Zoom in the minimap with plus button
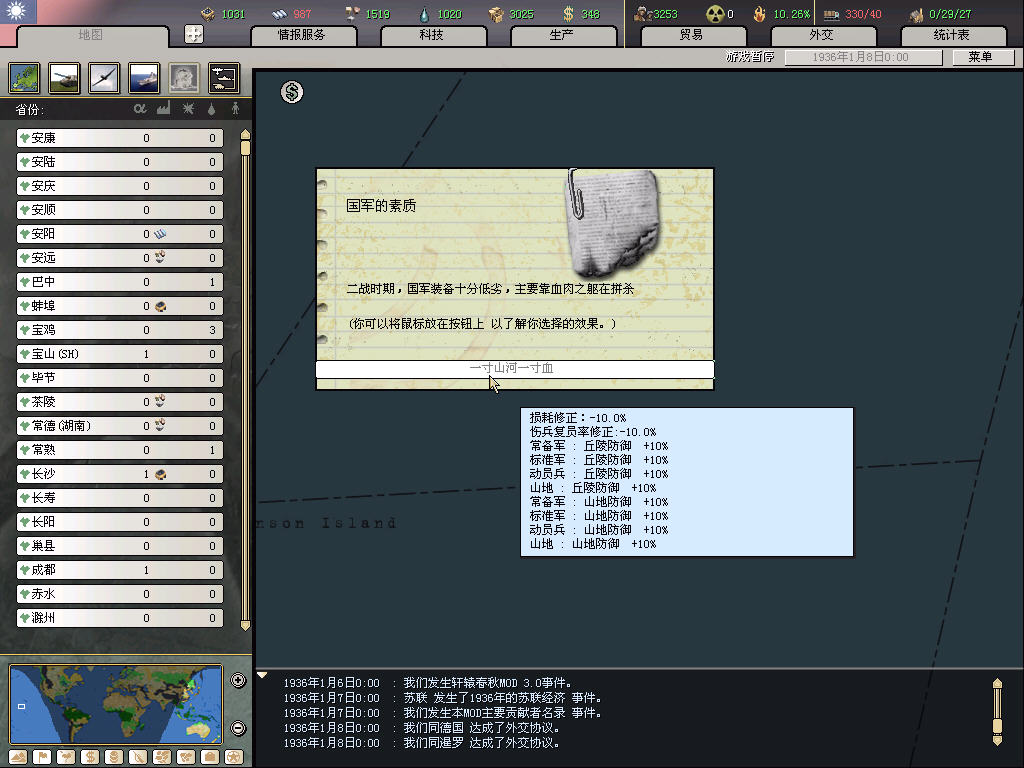 click(238, 681)
